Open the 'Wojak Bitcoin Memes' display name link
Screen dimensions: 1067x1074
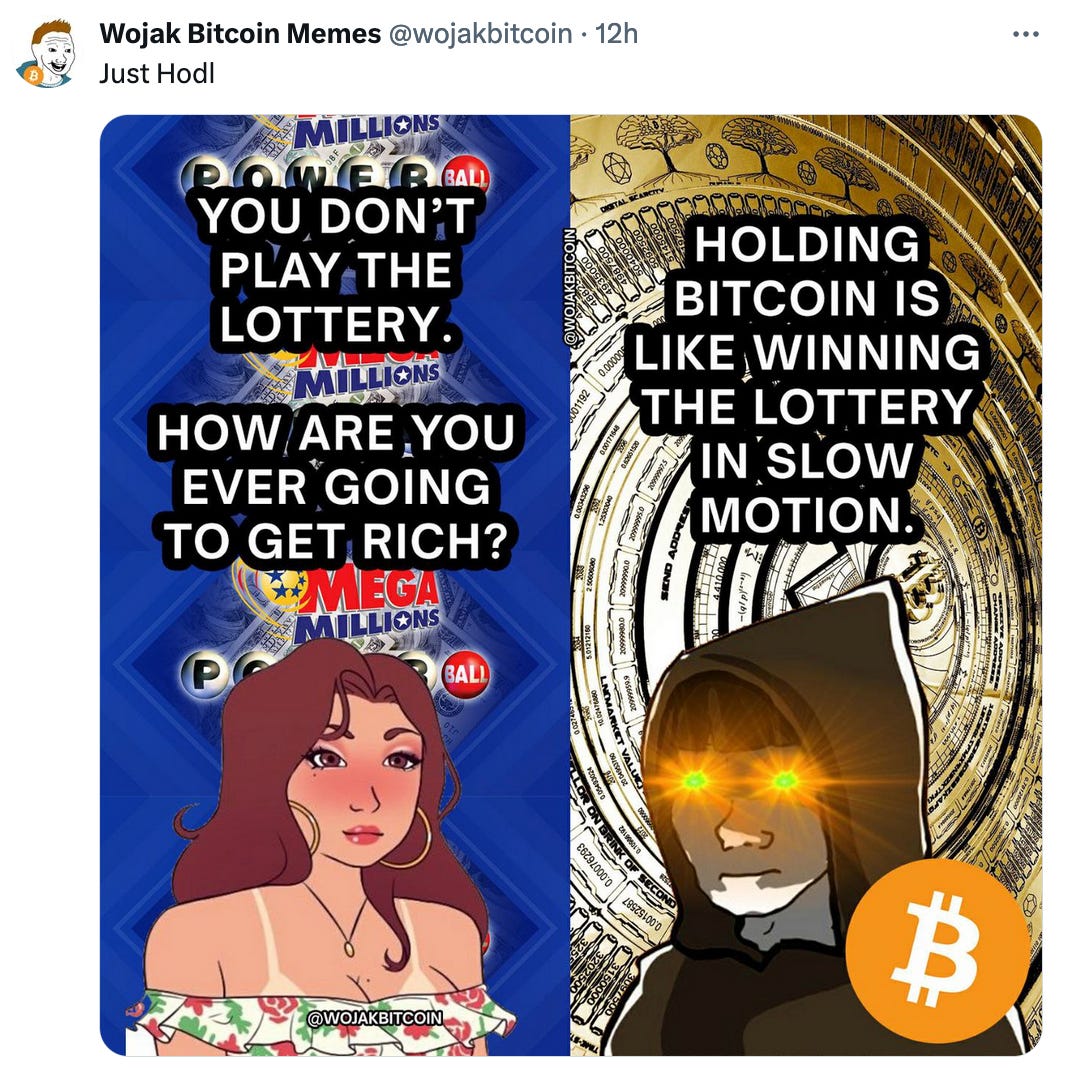point(240,33)
